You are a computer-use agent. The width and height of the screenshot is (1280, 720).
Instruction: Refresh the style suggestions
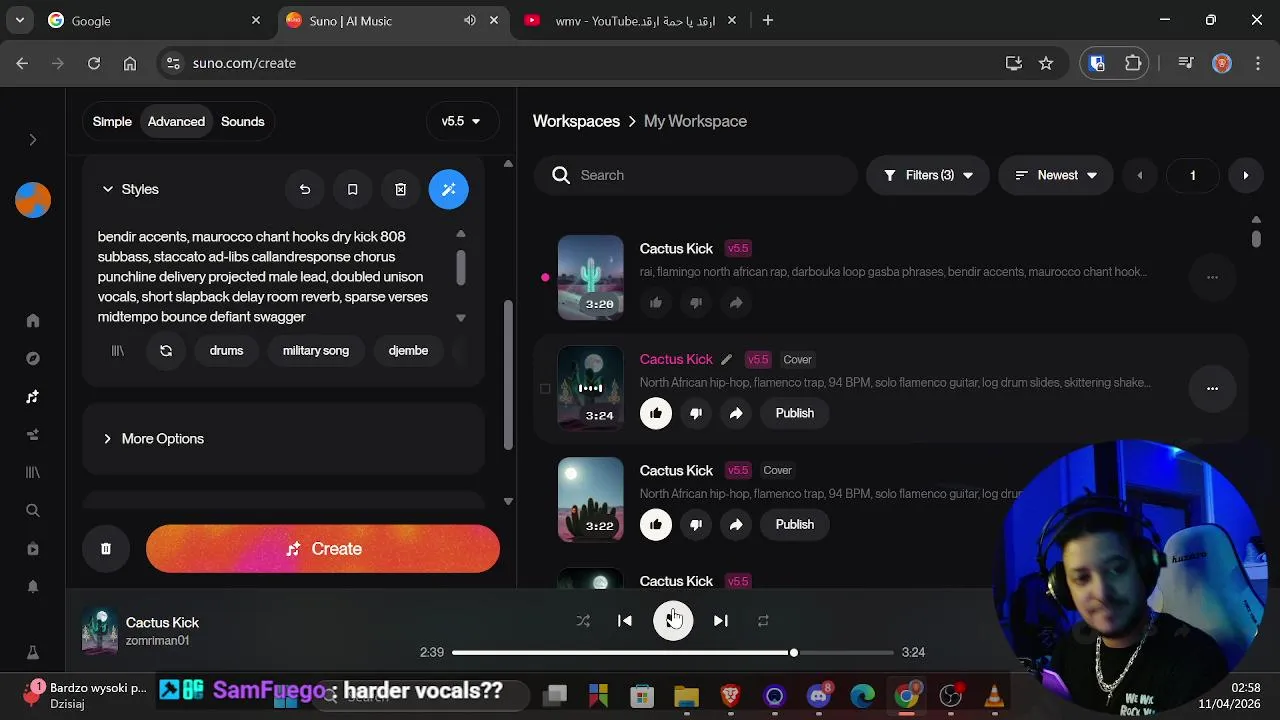pos(166,351)
